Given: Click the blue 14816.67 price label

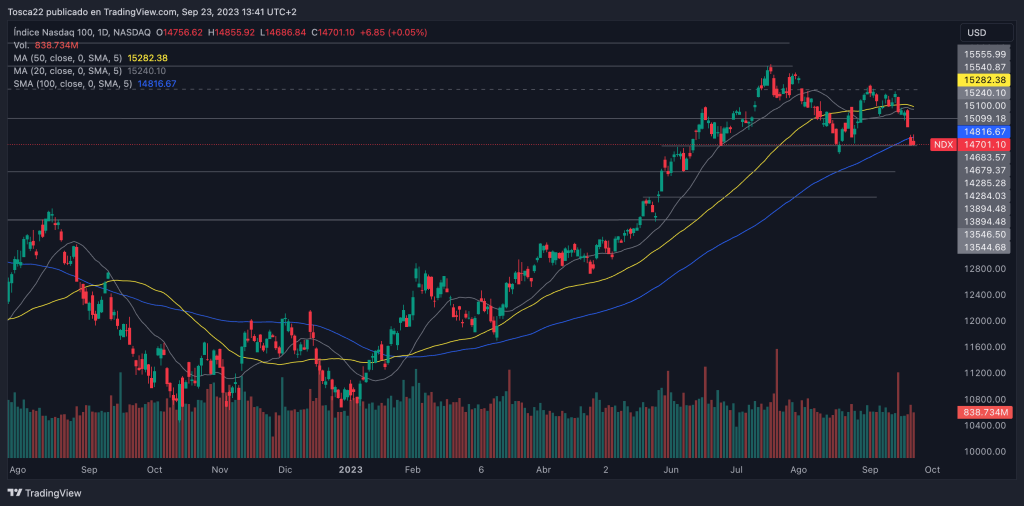Looking at the screenshot, I should click(985, 131).
